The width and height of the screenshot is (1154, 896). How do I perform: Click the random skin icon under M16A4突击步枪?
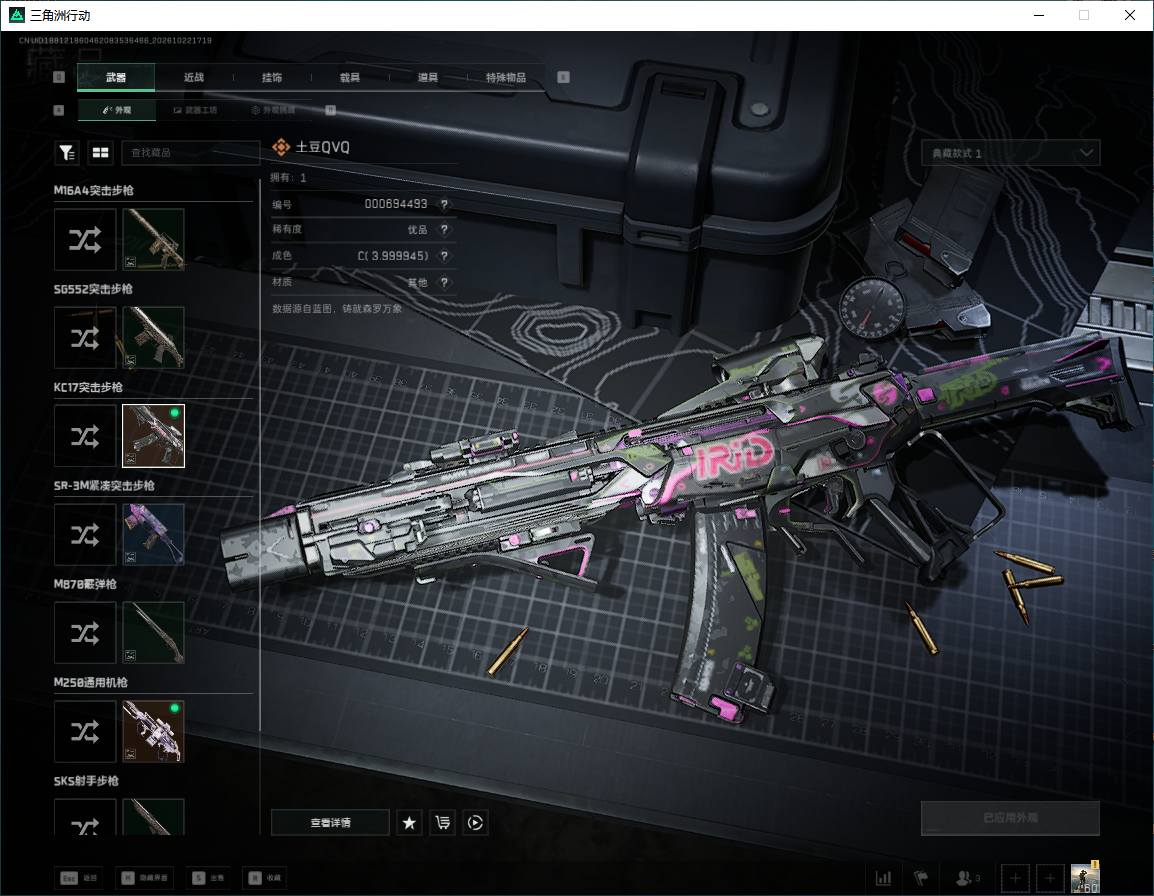85,239
